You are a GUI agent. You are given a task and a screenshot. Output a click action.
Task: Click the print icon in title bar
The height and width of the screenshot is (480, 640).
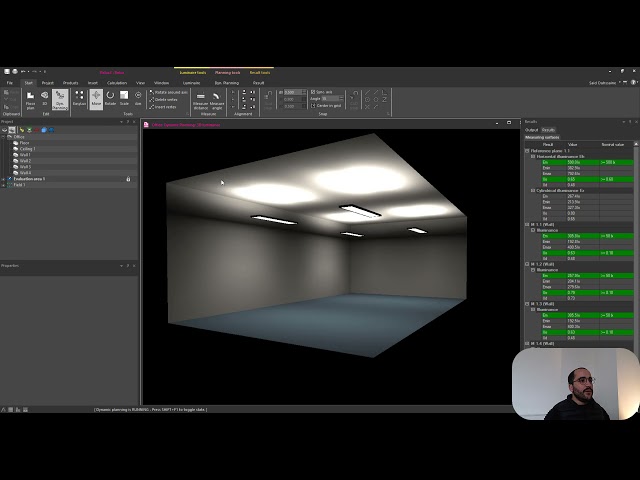(x=15, y=71)
